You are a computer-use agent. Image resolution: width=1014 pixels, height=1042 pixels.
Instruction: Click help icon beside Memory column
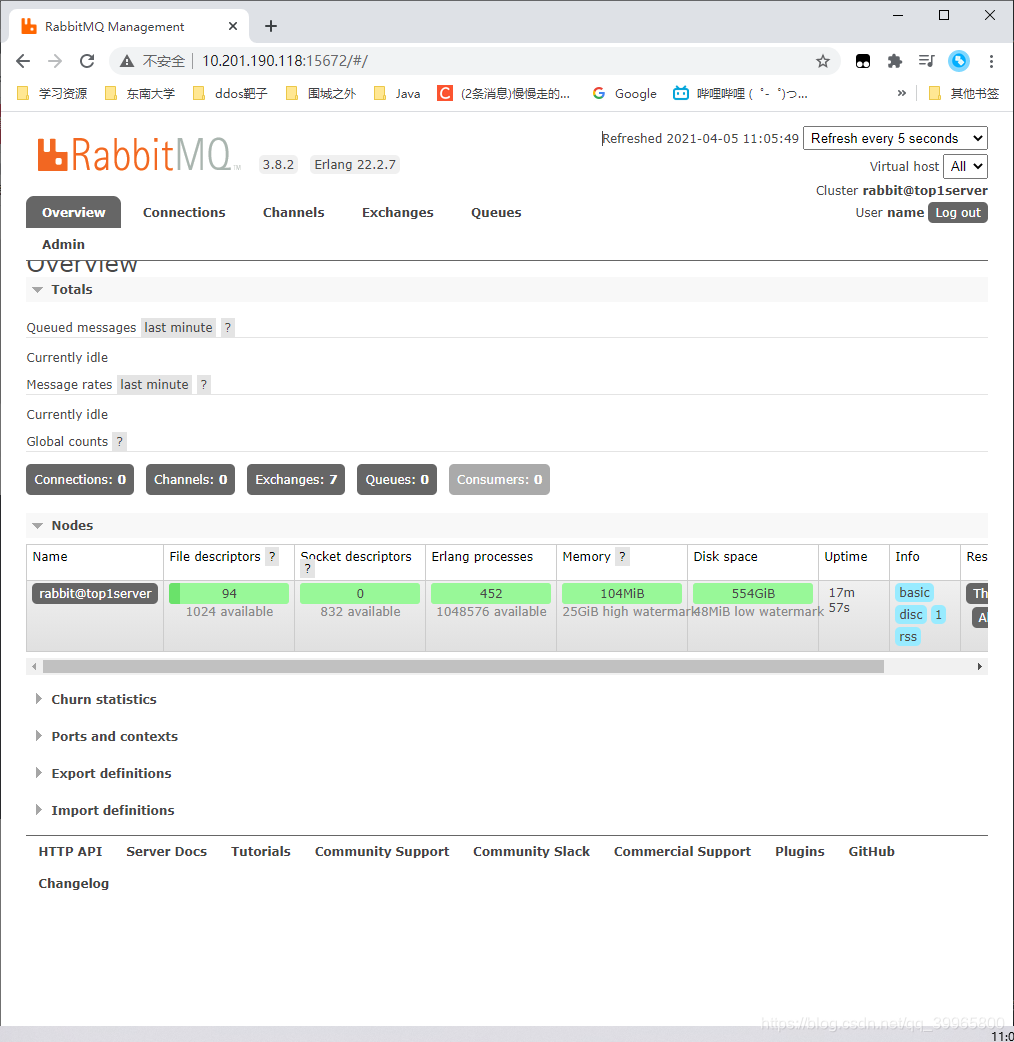pyautogui.click(x=622, y=557)
